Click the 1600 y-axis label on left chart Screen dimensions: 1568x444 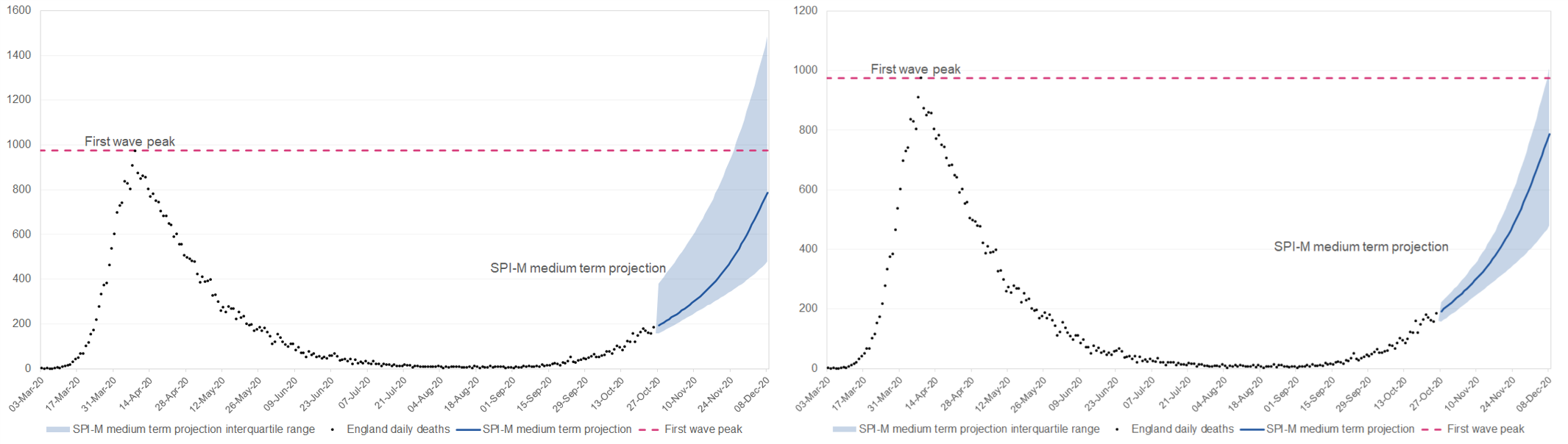[18, 10]
